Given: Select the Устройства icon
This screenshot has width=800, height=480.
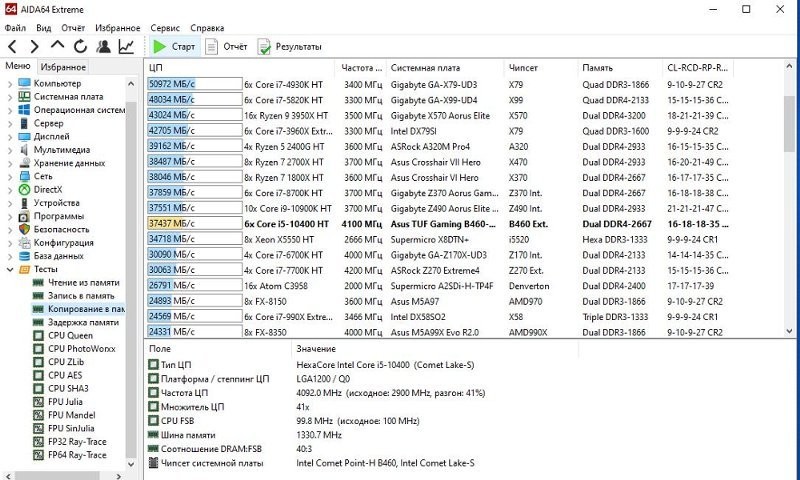Looking at the screenshot, I should [x=24, y=203].
